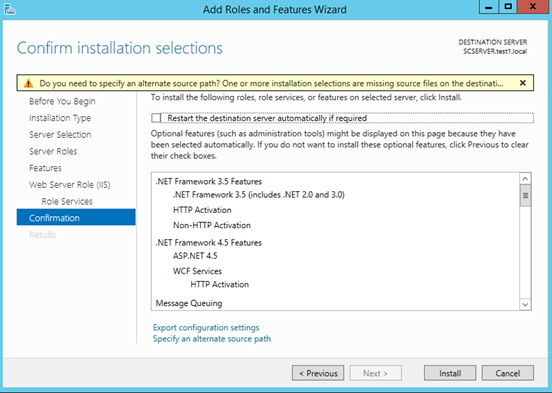Screen dimensions: 552x393
Task: Select .NET Framework 4.5 Features entry
Action: pos(209,243)
